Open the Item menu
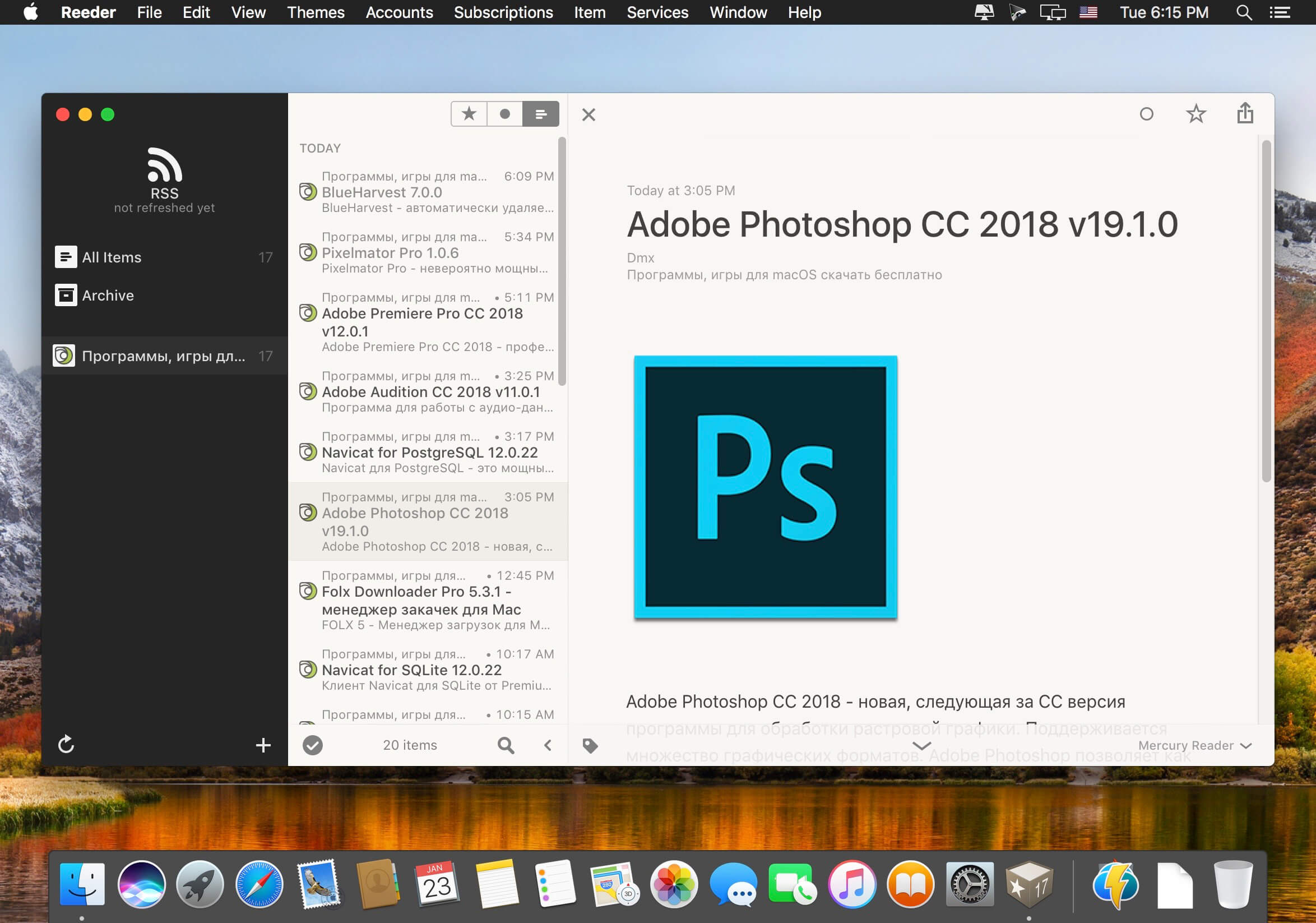Screen dimensions: 1316x923 point(590,12)
